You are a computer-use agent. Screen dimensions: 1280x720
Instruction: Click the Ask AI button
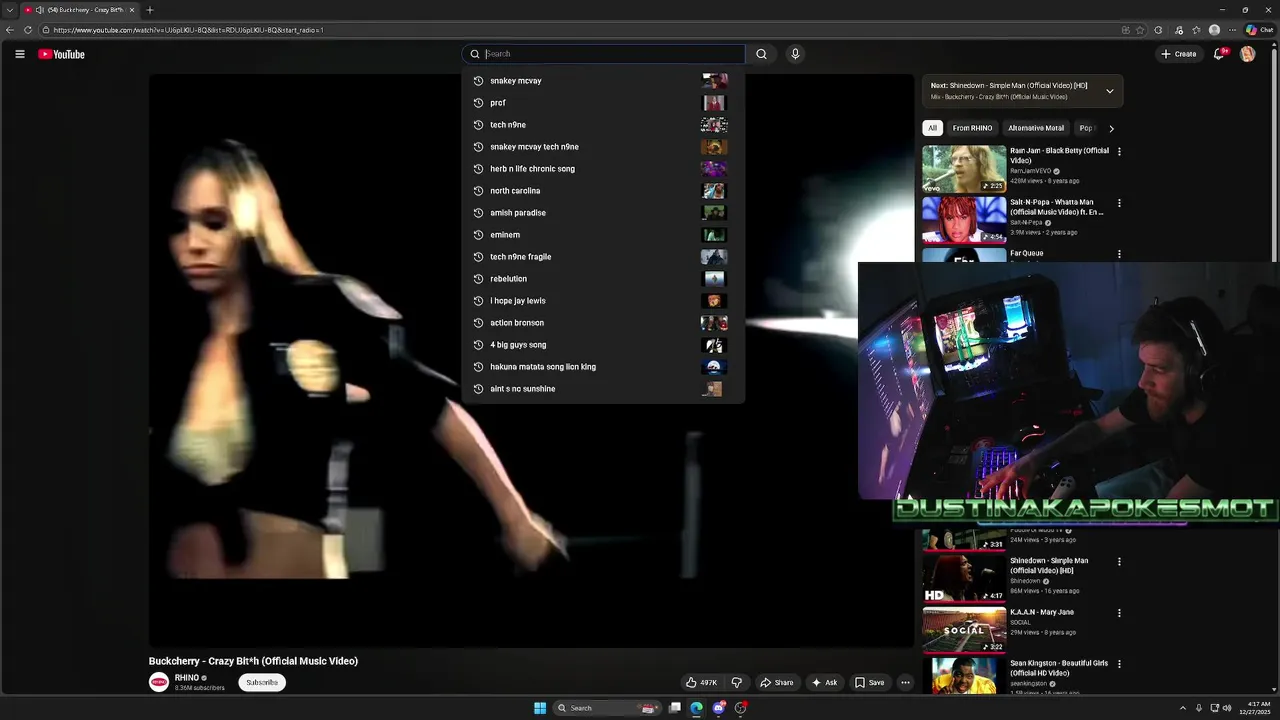coord(824,682)
